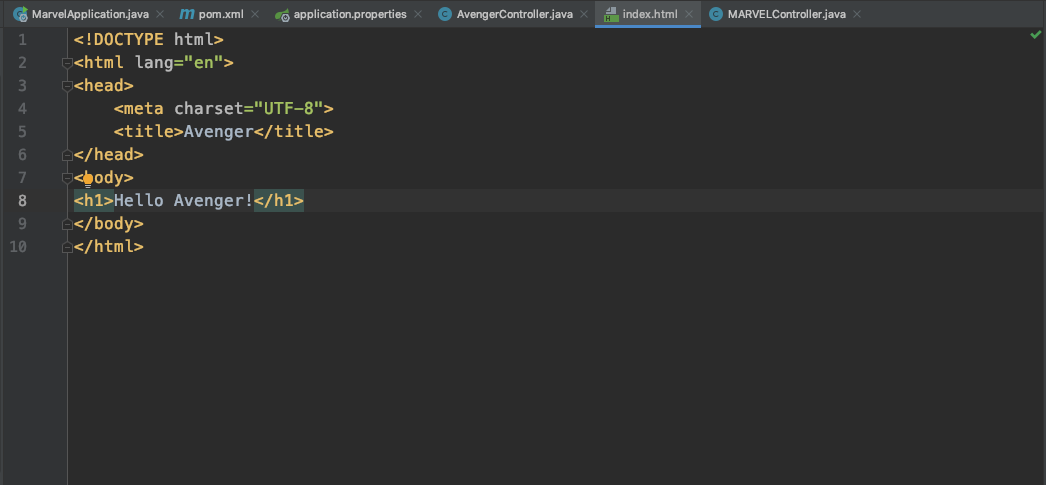The height and width of the screenshot is (485, 1046).
Task: Click the closing </title> tag
Action: pyautogui.click(x=294, y=131)
